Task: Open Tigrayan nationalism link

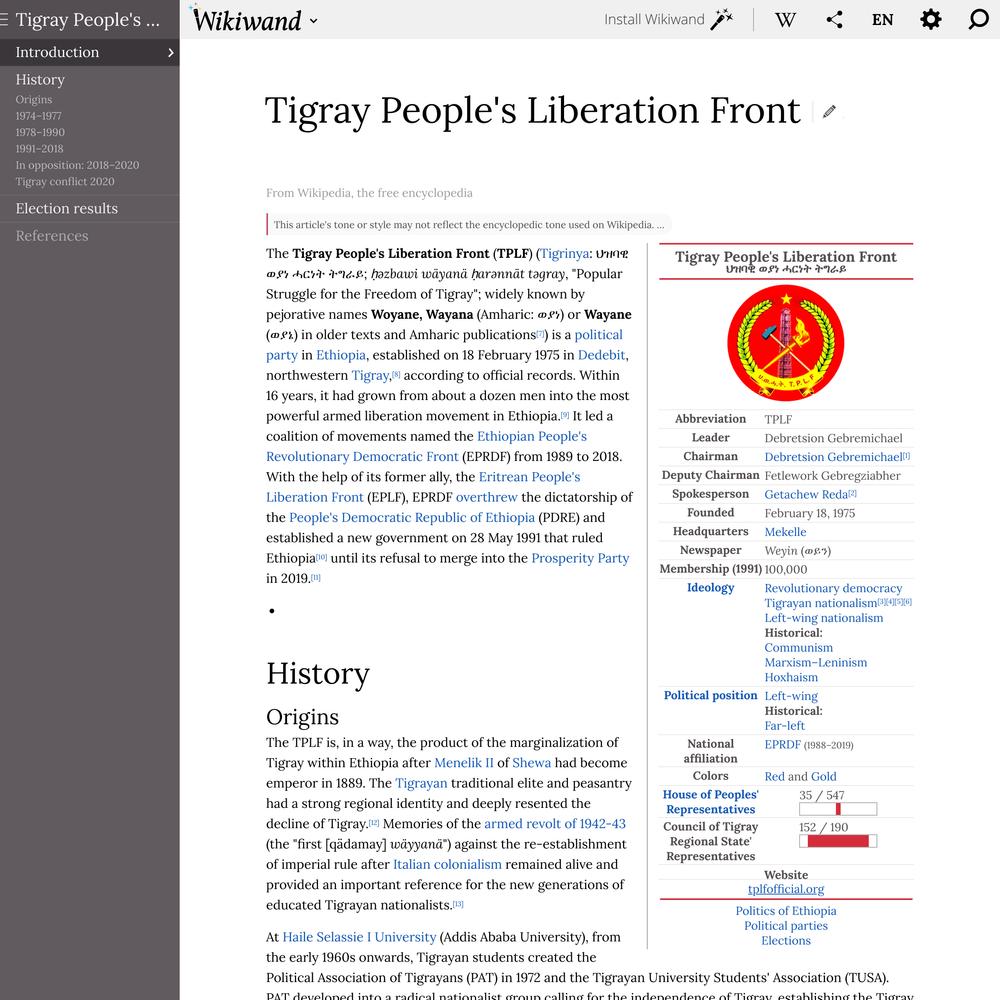Action: click(x=821, y=603)
